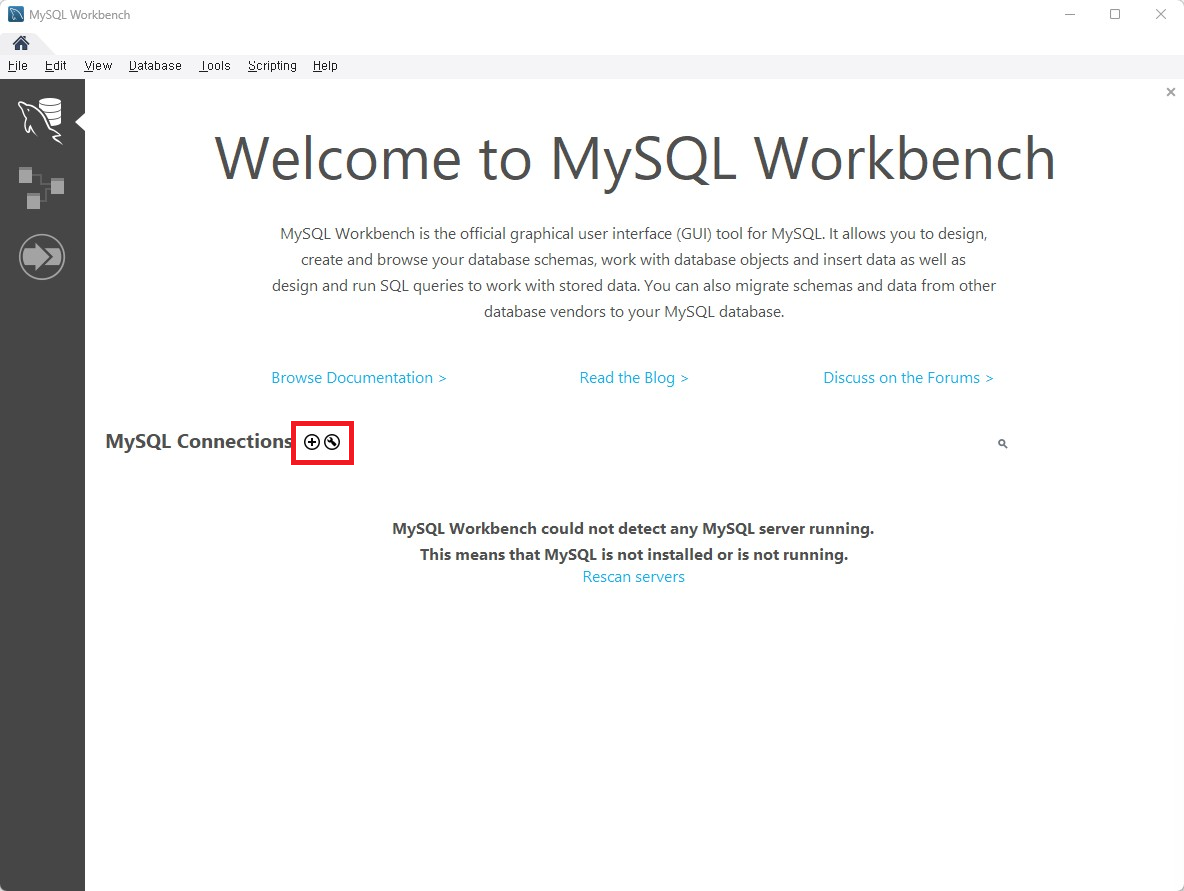Click the MySQL Connections heading

pyautogui.click(x=199, y=441)
